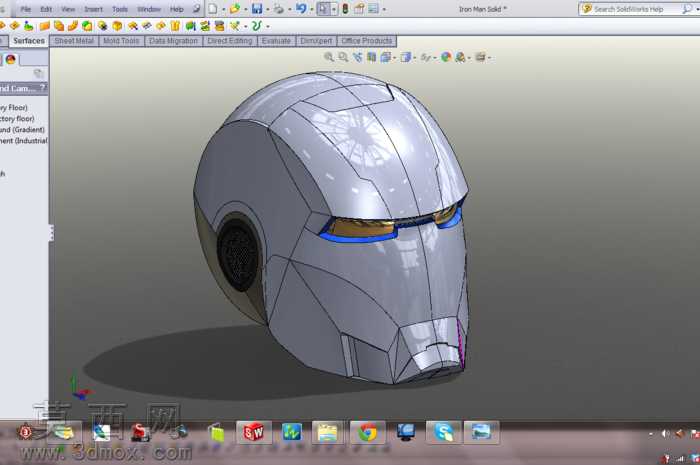Open the Edit menu
The image size is (700, 465).
pyautogui.click(x=46, y=9)
